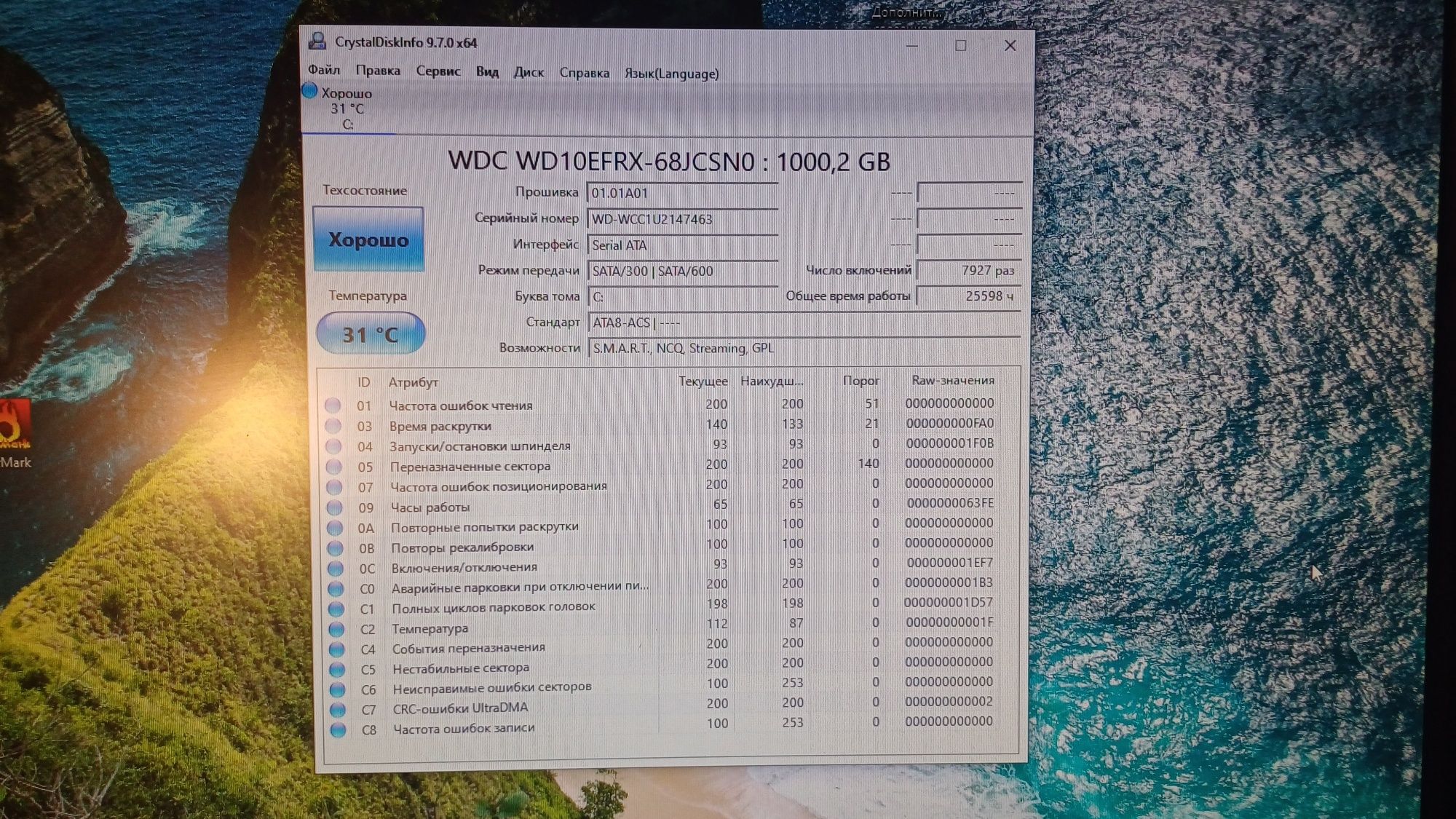Click the status dot for attribute 07
The image size is (1456, 819).
tap(334, 487)
